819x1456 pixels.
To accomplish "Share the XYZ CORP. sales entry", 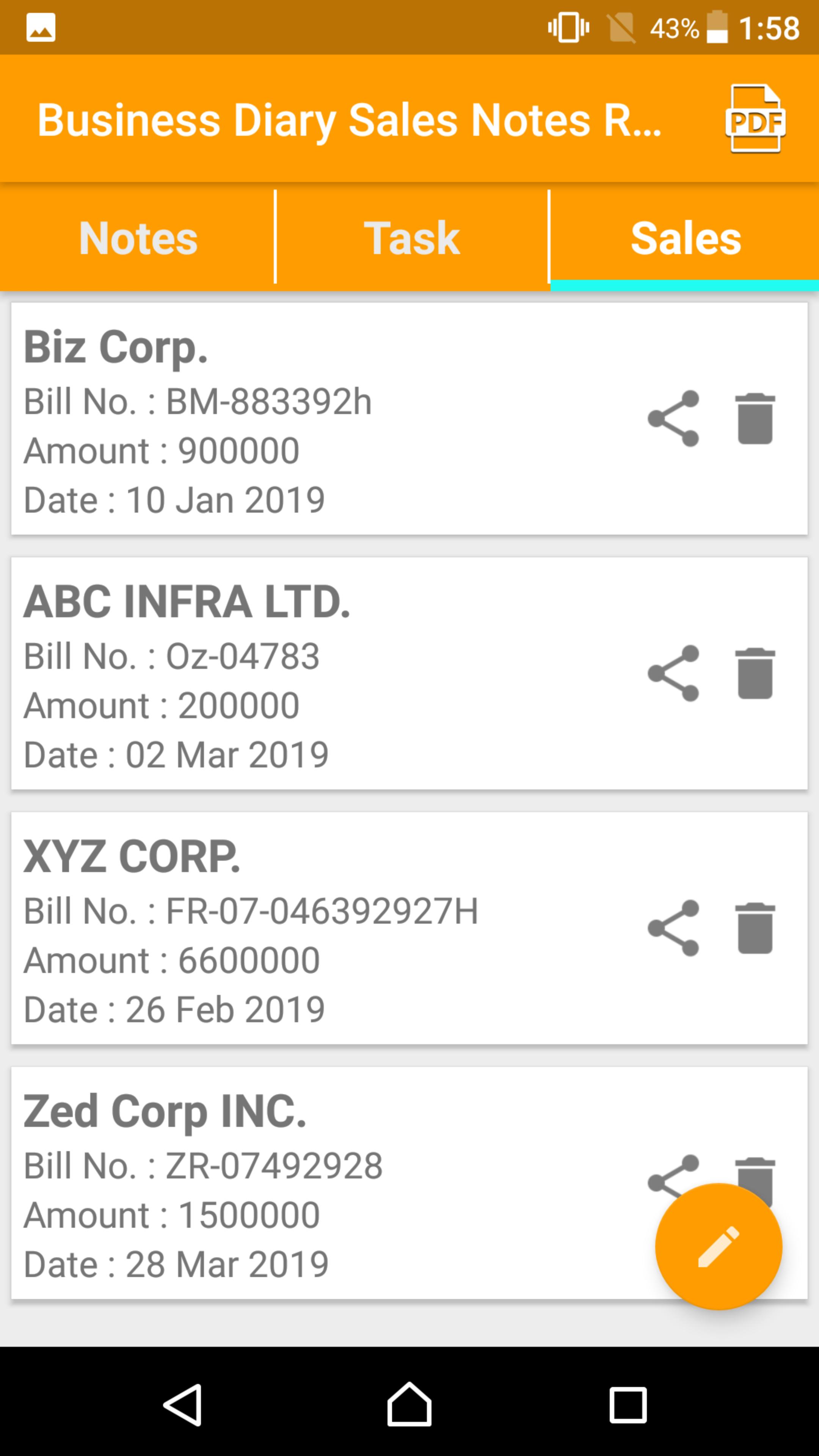I will [673, 928].
